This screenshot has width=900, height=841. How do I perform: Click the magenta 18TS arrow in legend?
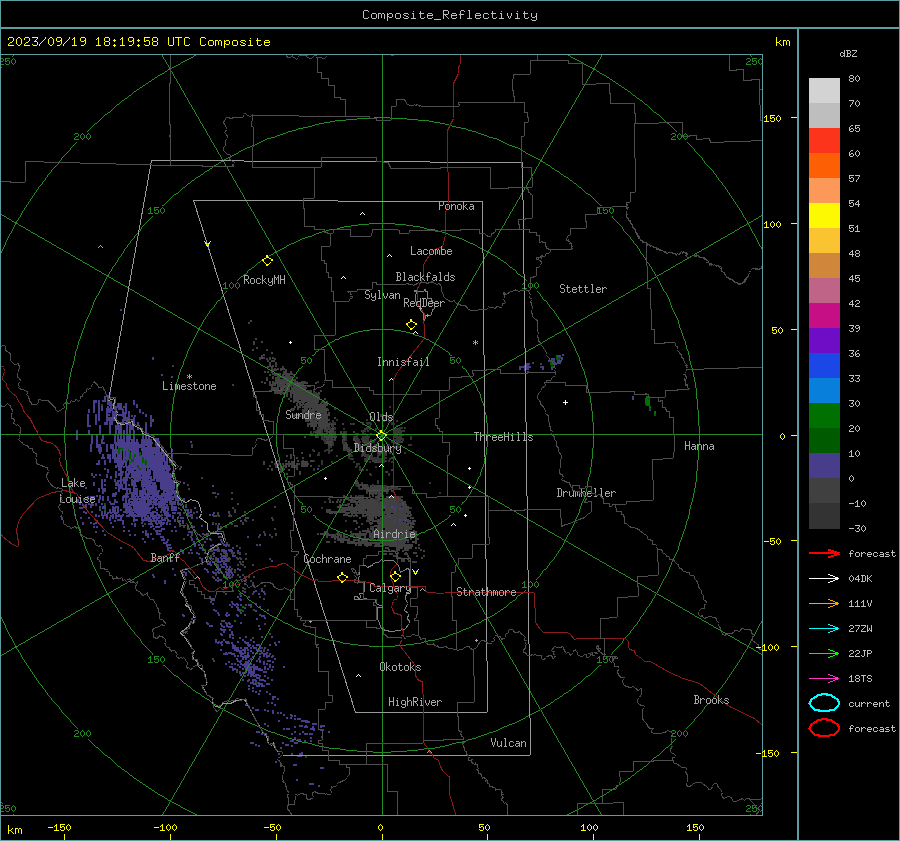[x=824, y=679]
